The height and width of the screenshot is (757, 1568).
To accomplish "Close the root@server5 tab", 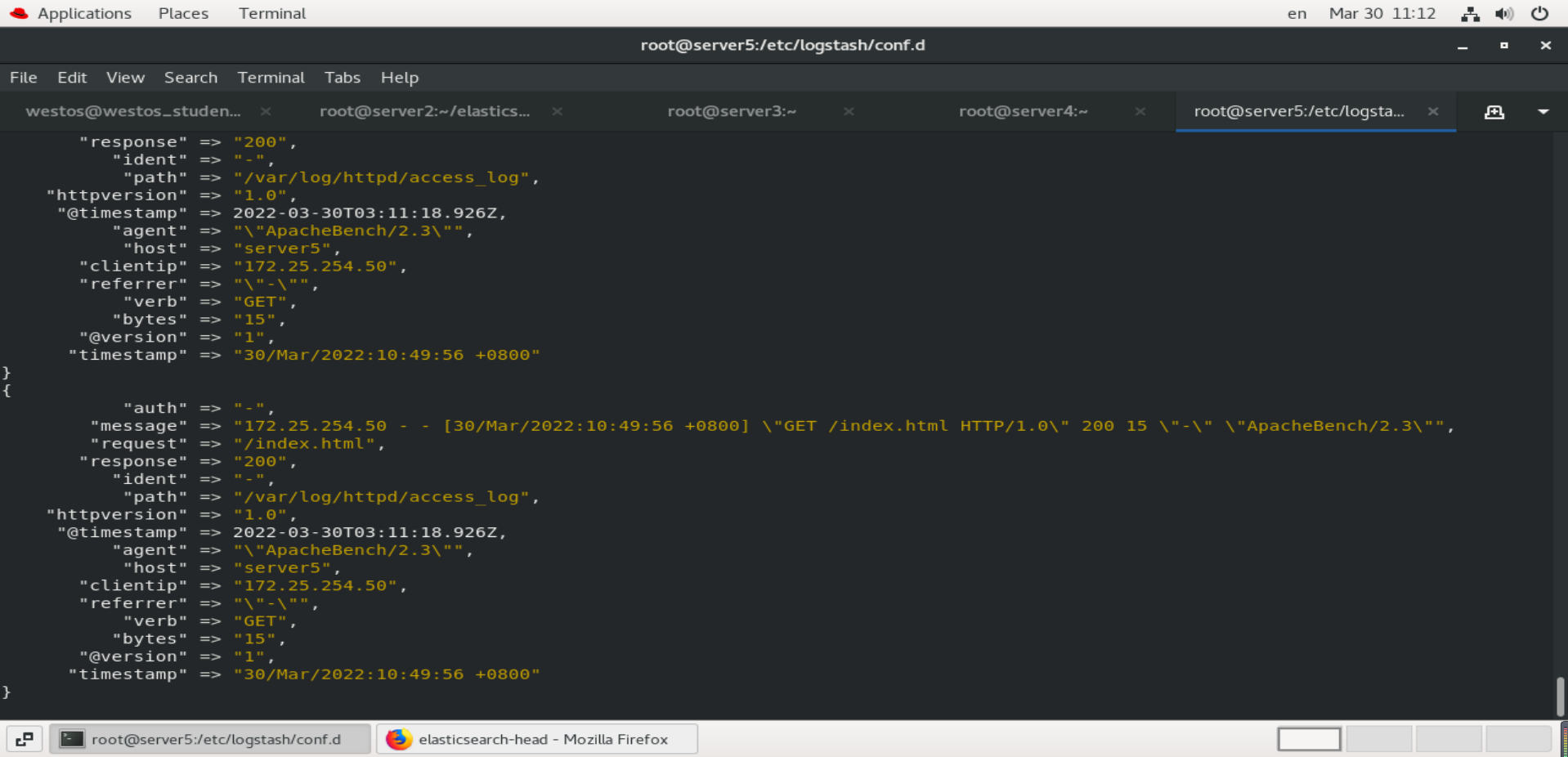I will pyautogui.click(x=1432, y=111).
